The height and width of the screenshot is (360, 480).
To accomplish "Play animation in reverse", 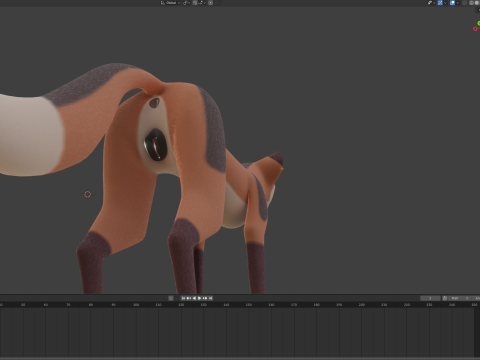I will pos(194,298).
